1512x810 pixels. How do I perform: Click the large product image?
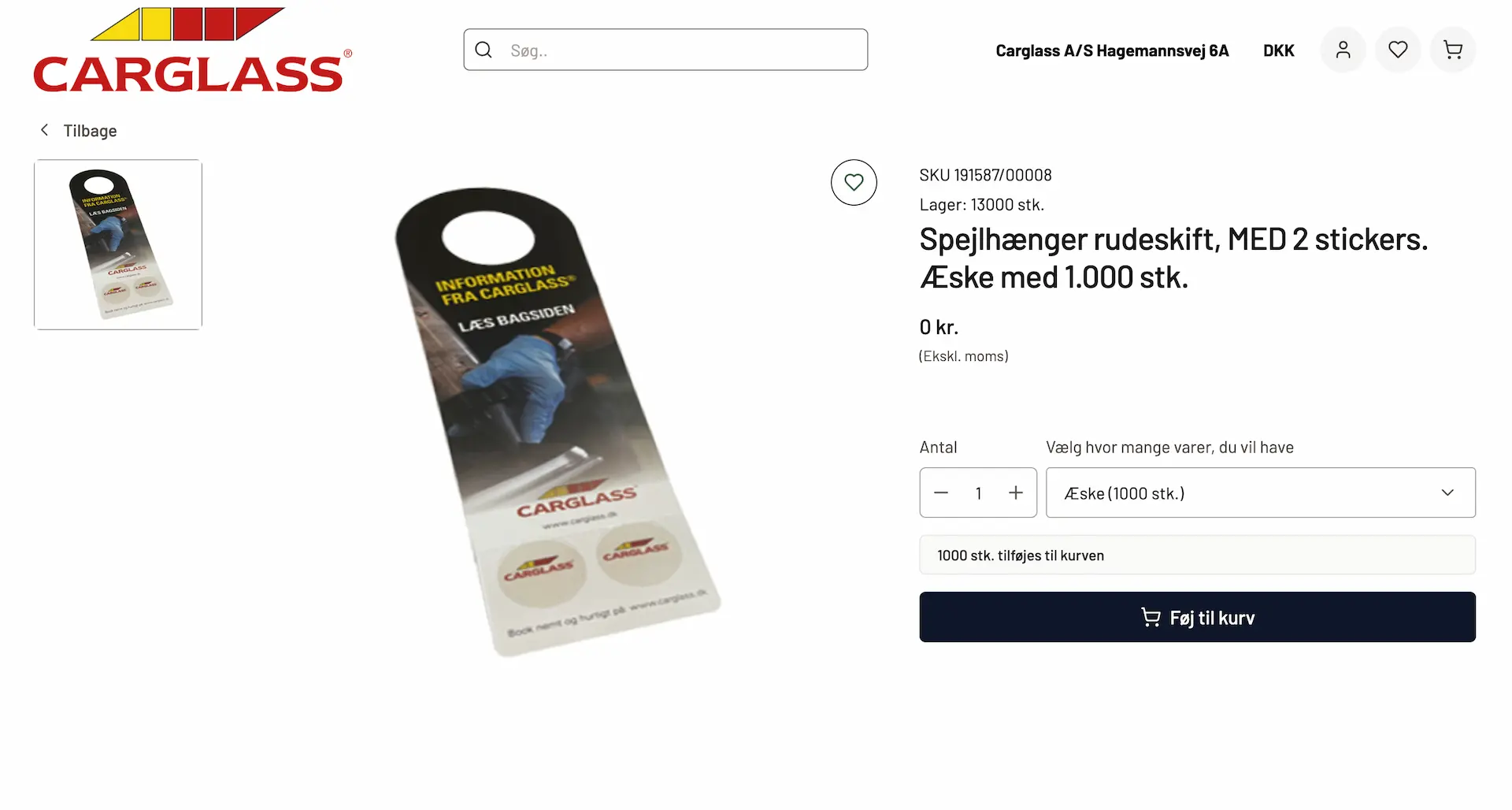(556, 422)
